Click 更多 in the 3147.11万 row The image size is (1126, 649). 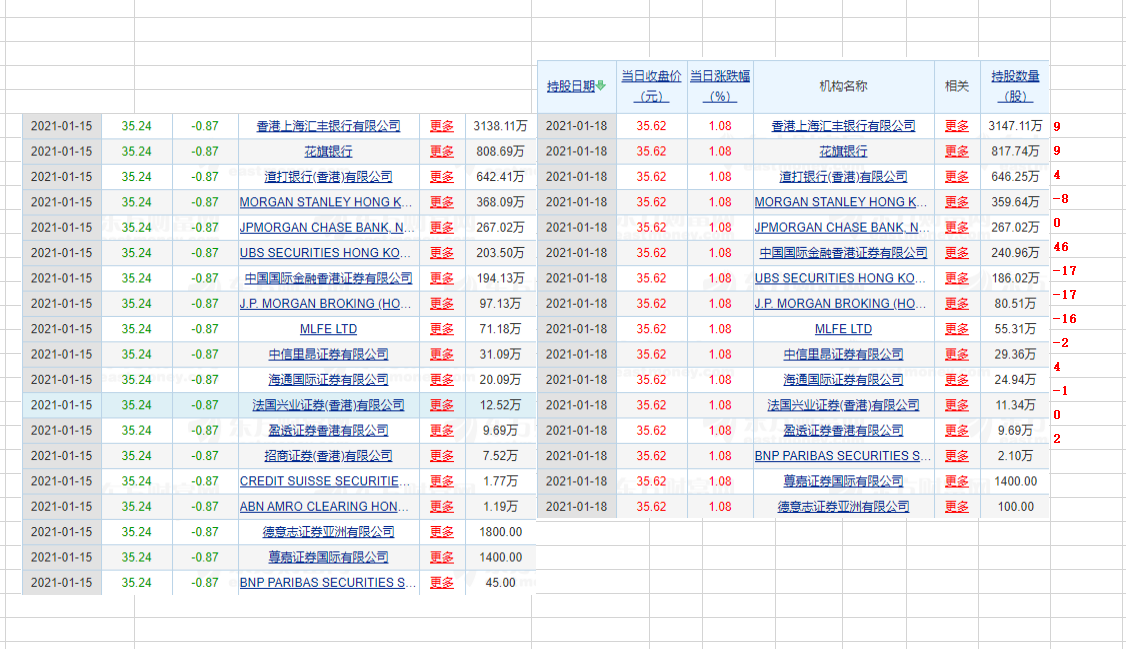tap(957, 126)
